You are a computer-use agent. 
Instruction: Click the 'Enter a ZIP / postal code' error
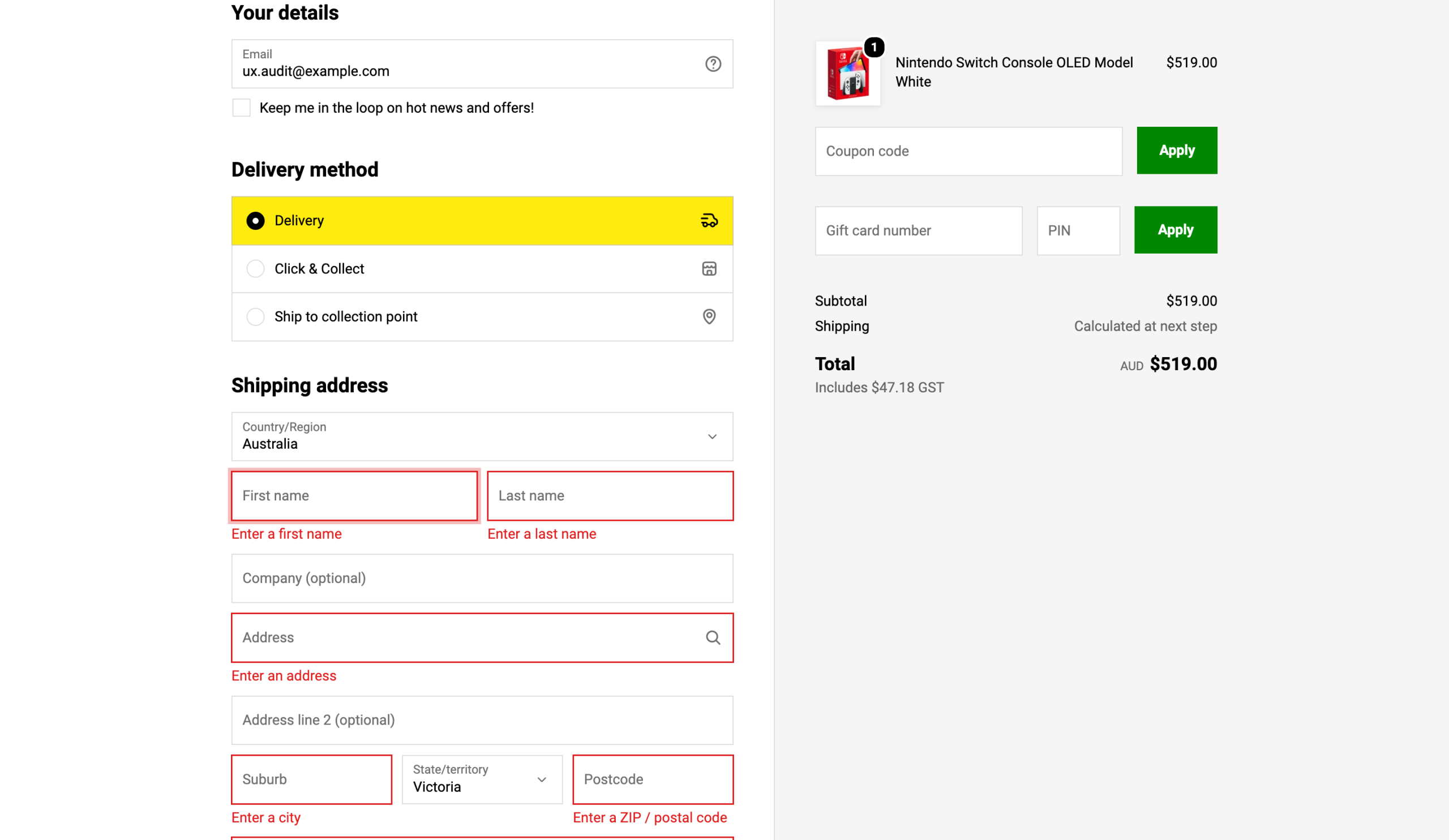(650, 817)
